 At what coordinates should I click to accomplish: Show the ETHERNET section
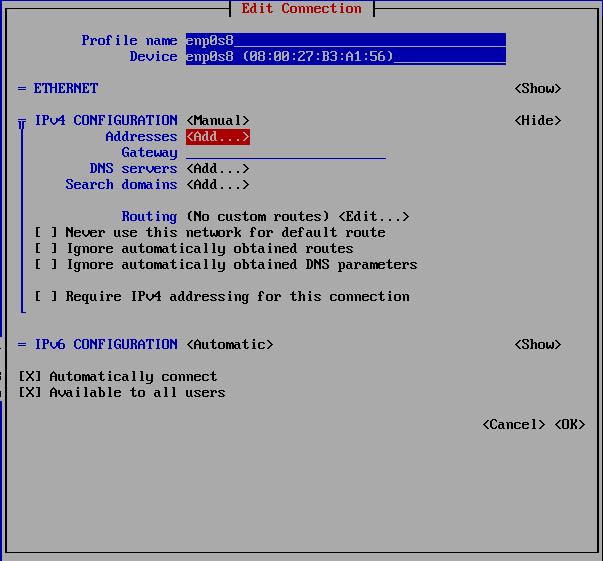[538, 88]
